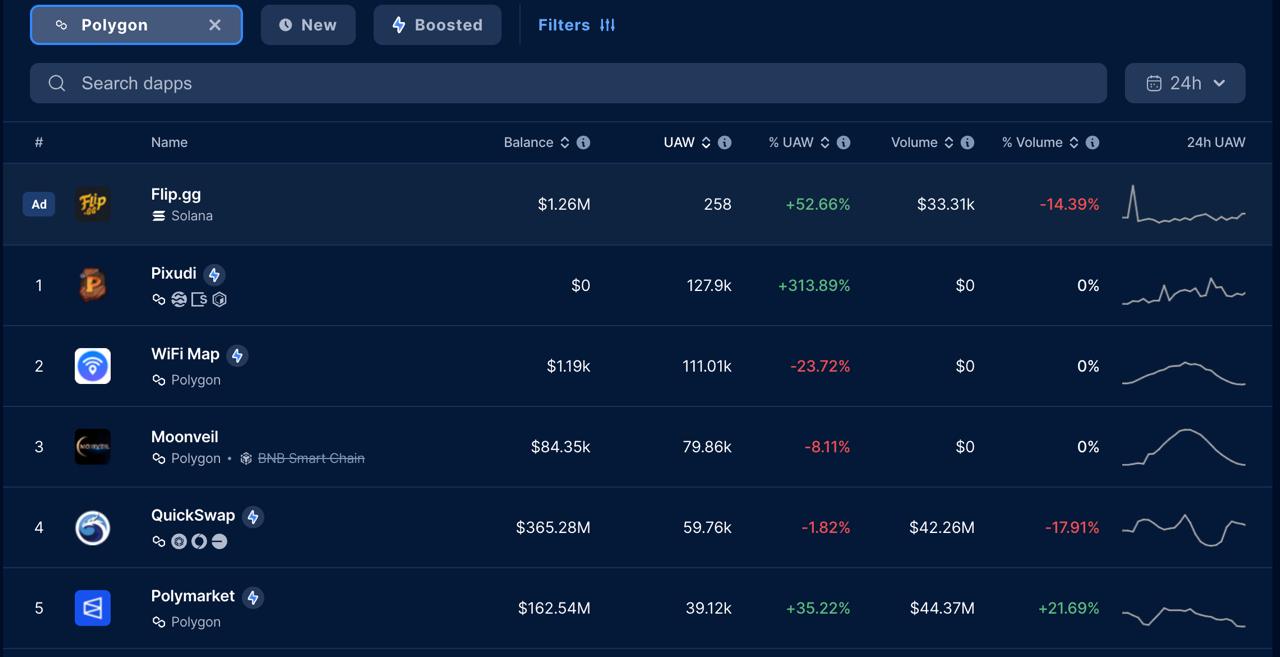Screen dimensions: 1280x657
Task: Open the Flip.gg ad listing
Action: pos(176,194)
